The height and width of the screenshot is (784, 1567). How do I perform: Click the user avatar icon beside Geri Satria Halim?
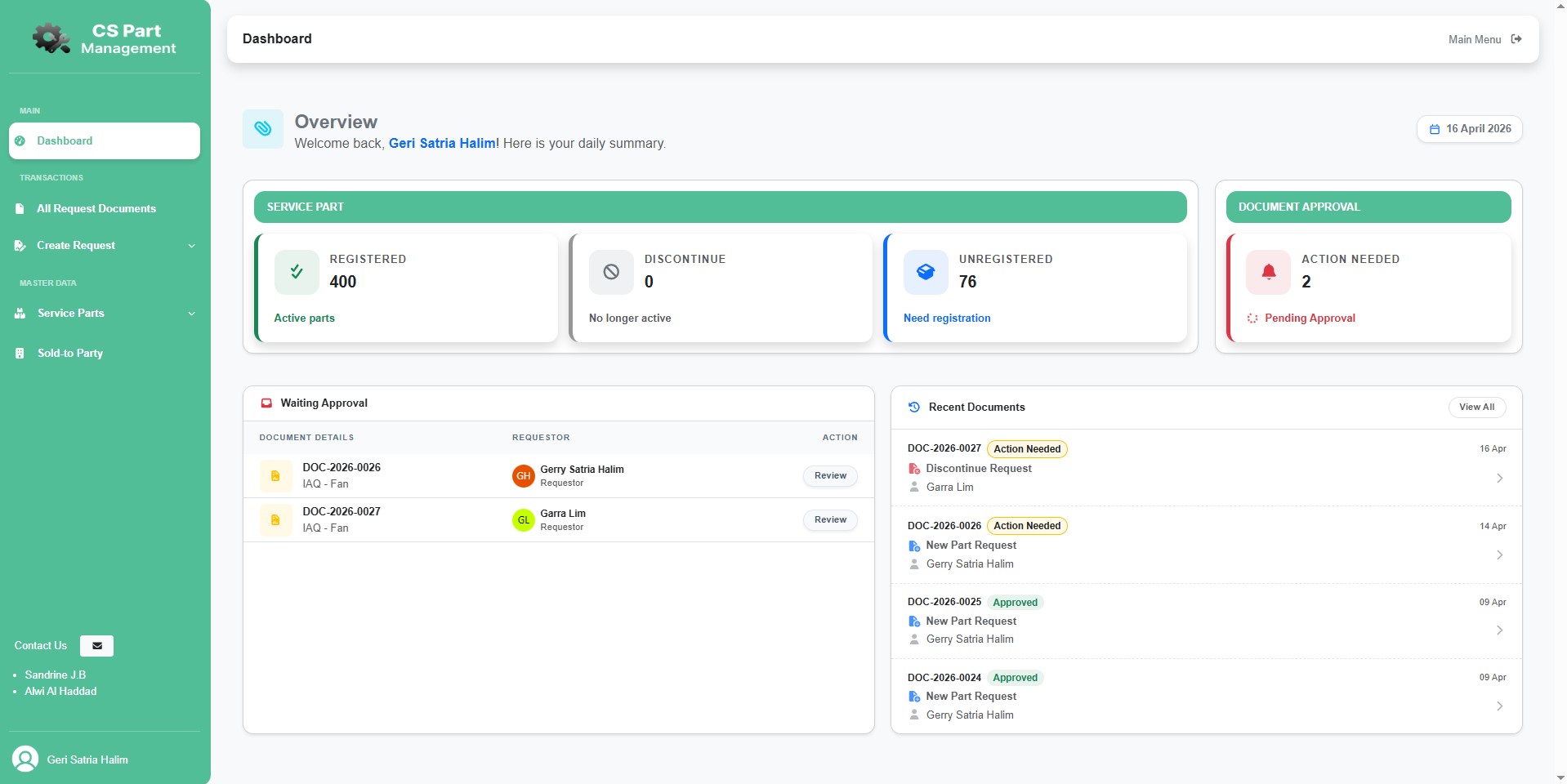point(25,759)
